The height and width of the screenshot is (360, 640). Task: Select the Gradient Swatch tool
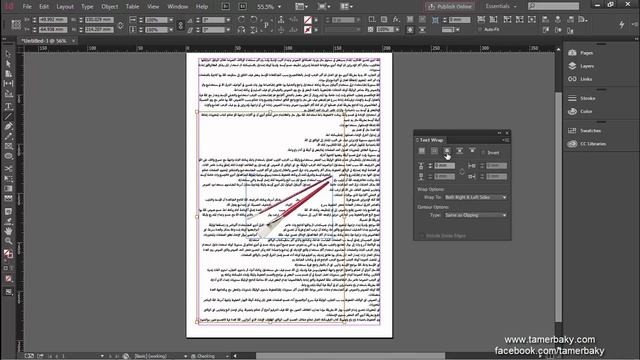point(8,189)
